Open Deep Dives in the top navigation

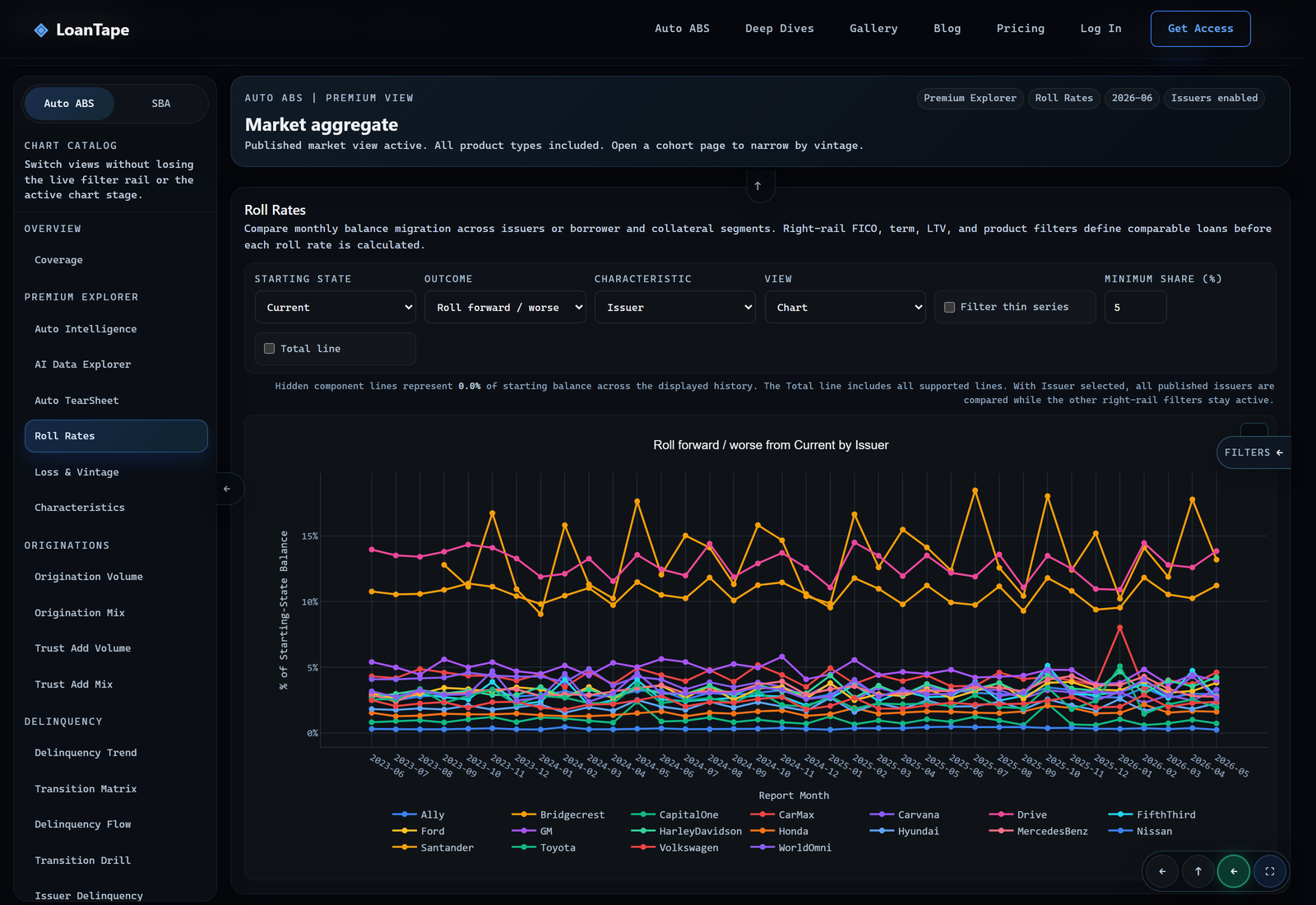(x=780, y=29)
